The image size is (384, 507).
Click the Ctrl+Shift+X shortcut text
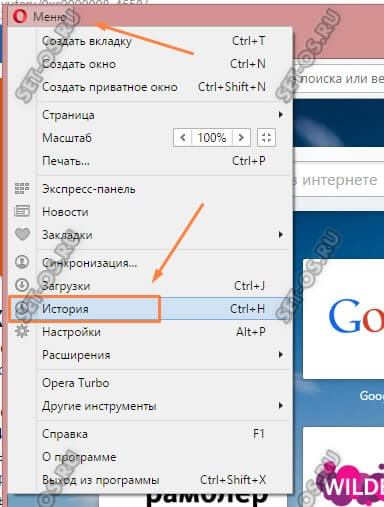pos(233,480)
